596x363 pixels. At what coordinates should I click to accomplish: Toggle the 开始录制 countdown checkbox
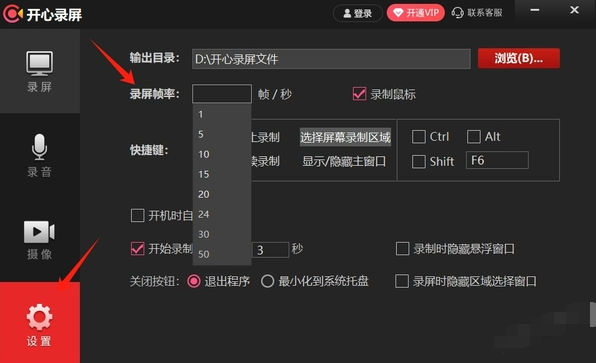click(x=137, y=249)
